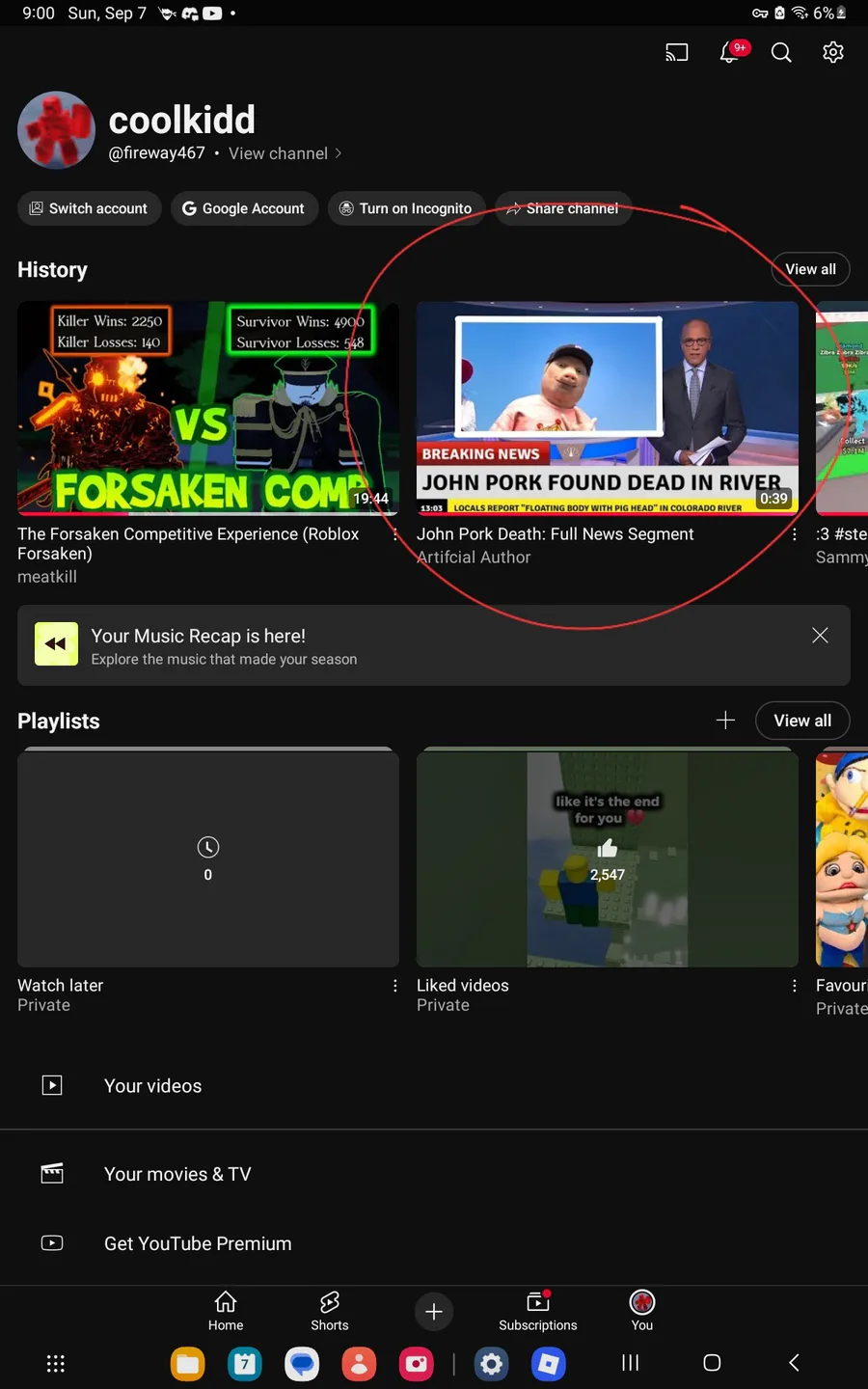
Task: Tap the Share channel button
Action: (563, 208)
